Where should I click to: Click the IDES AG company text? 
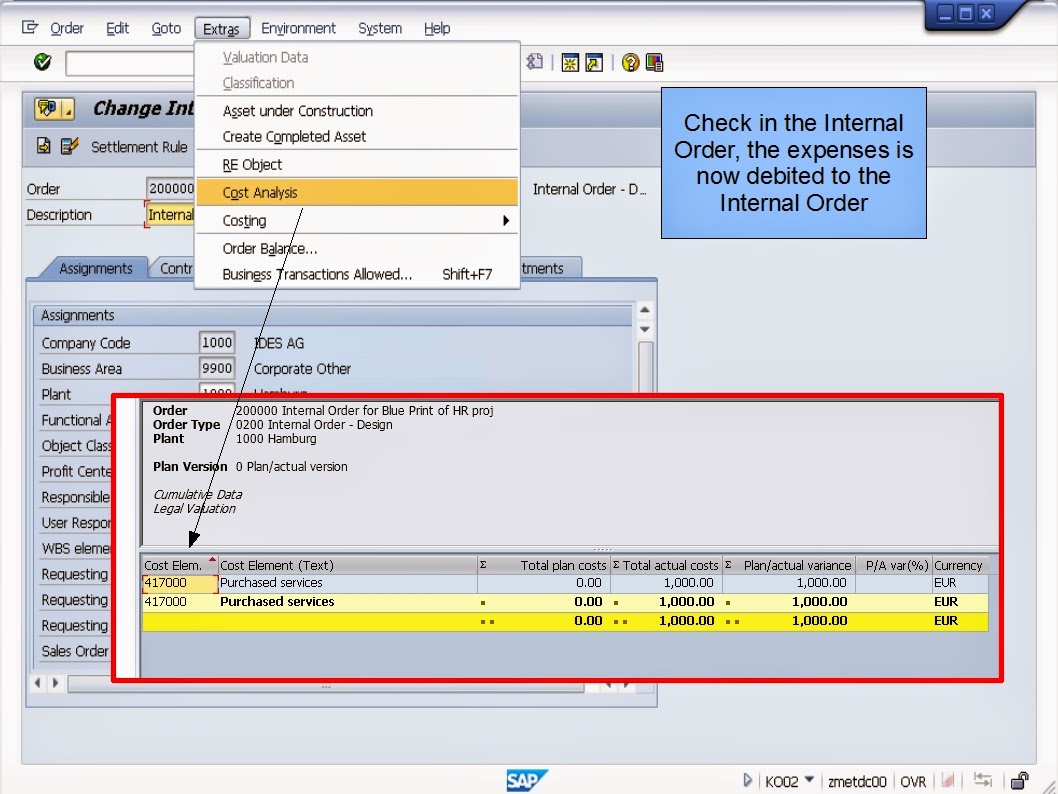279,343
